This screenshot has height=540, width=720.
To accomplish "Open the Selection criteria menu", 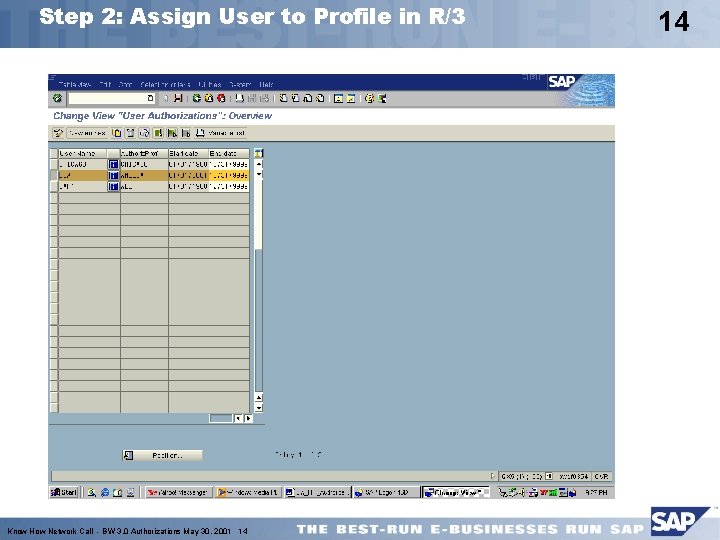I will (x=165, y=84).
